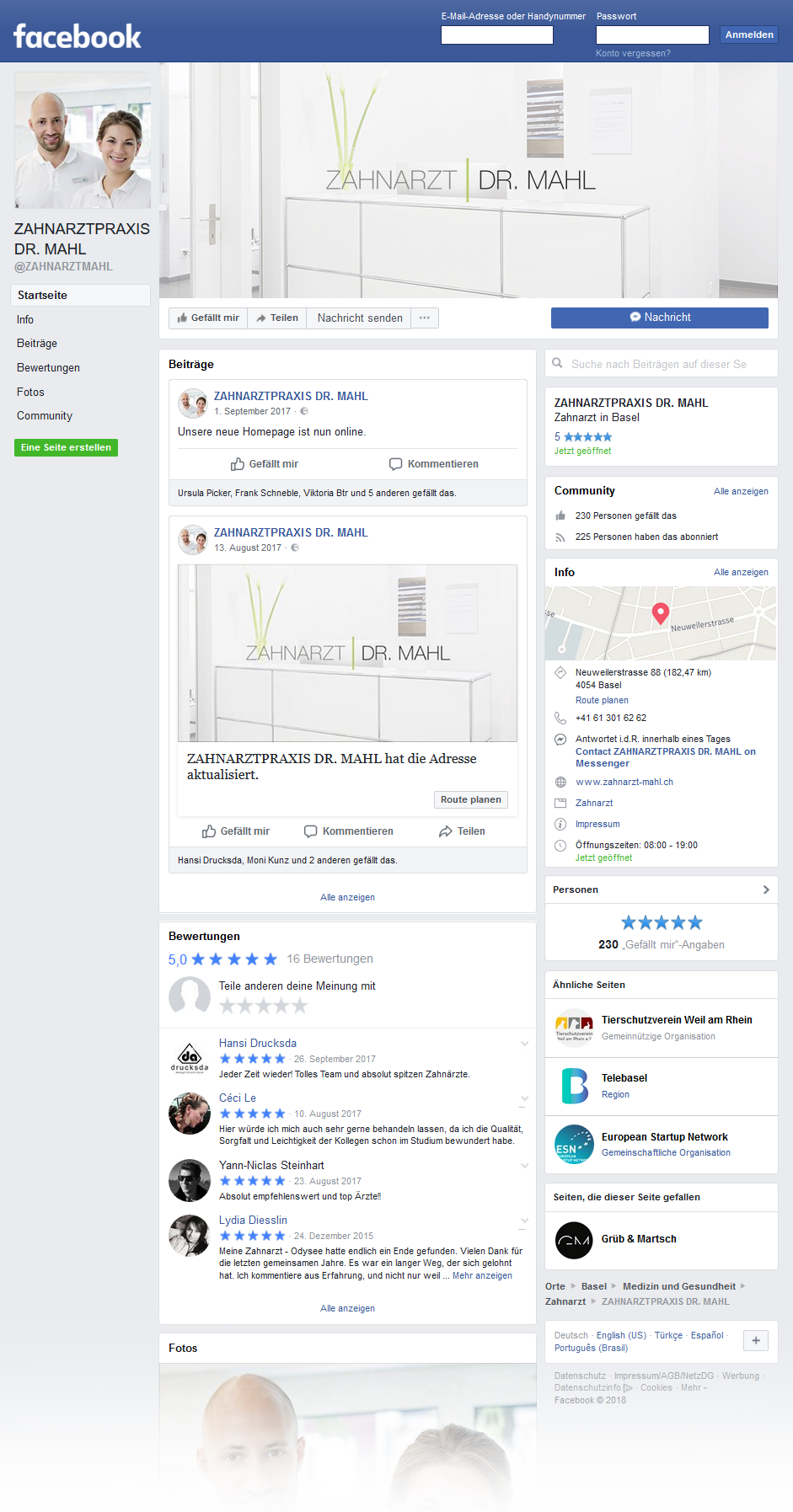Click the globe icon beside www.zahnarzt-mahl.ch
The width and height of the screenshot is (793, 1512).
(x=560, y=783)
